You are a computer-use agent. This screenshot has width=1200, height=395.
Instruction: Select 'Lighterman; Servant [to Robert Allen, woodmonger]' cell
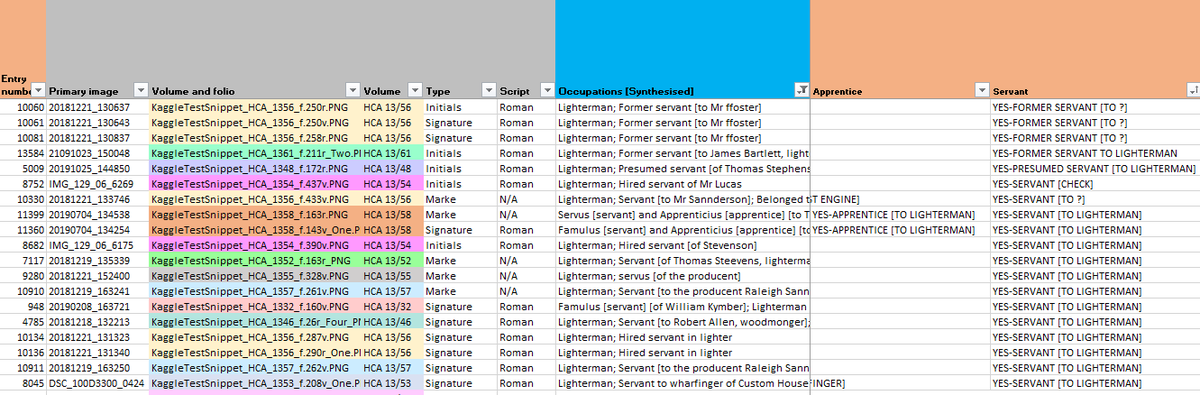(x=683, y=322)
